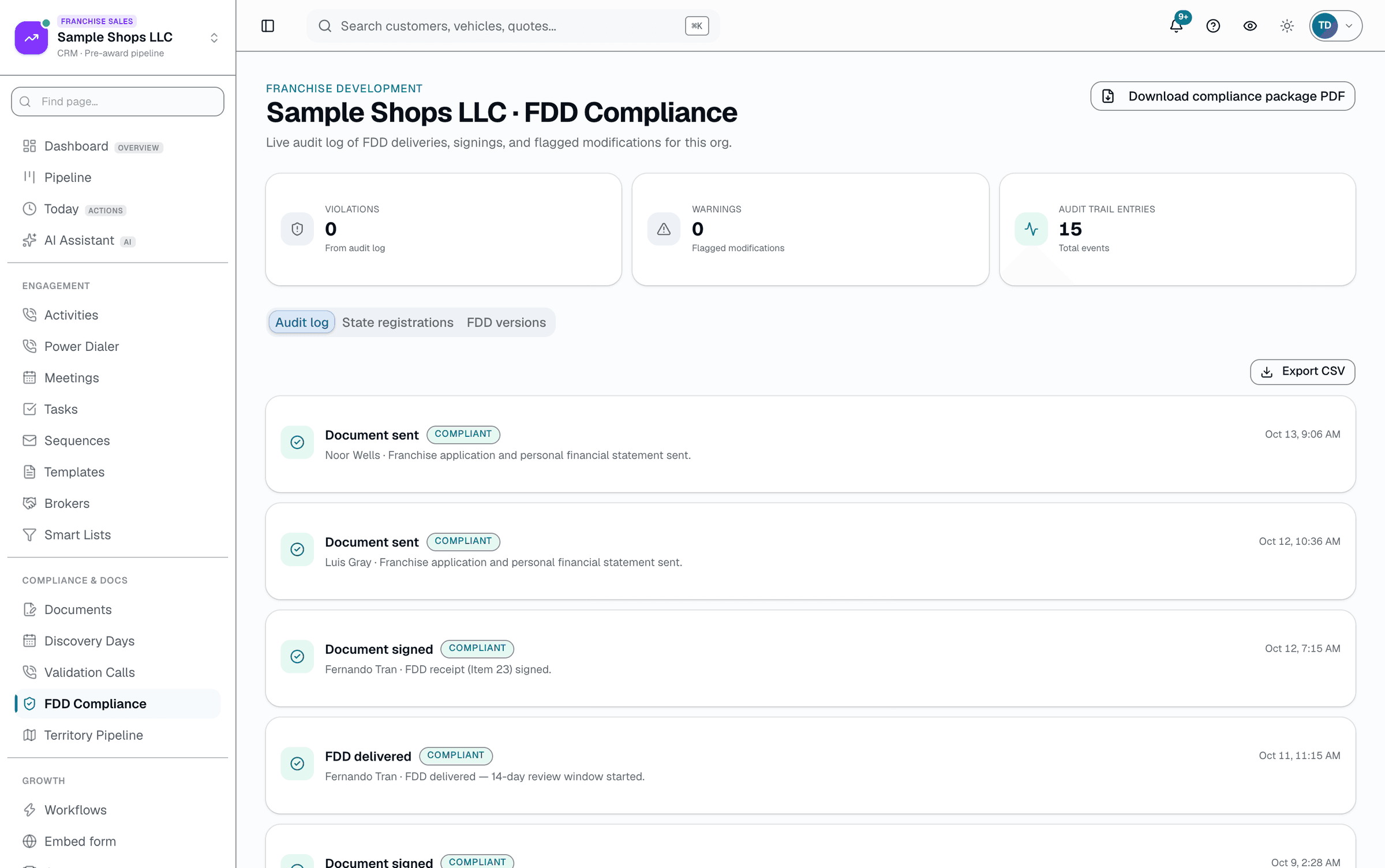Open the TD user avatar menu
This screenshot has width=1385, height=868.
[x=1335, y=26]
